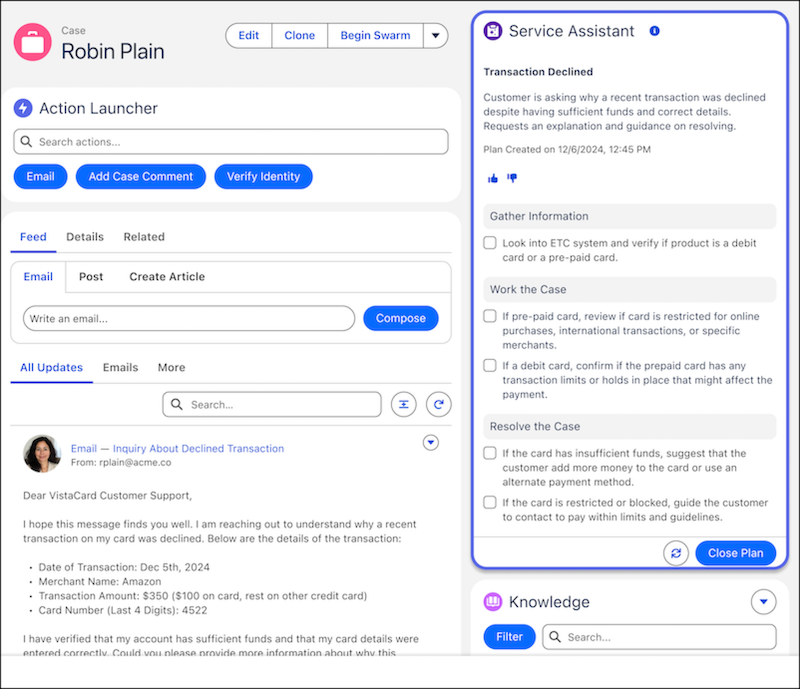800x689 pixels.
Task: Click the thumbs up feedback icon
Action: tap(492, 178)
